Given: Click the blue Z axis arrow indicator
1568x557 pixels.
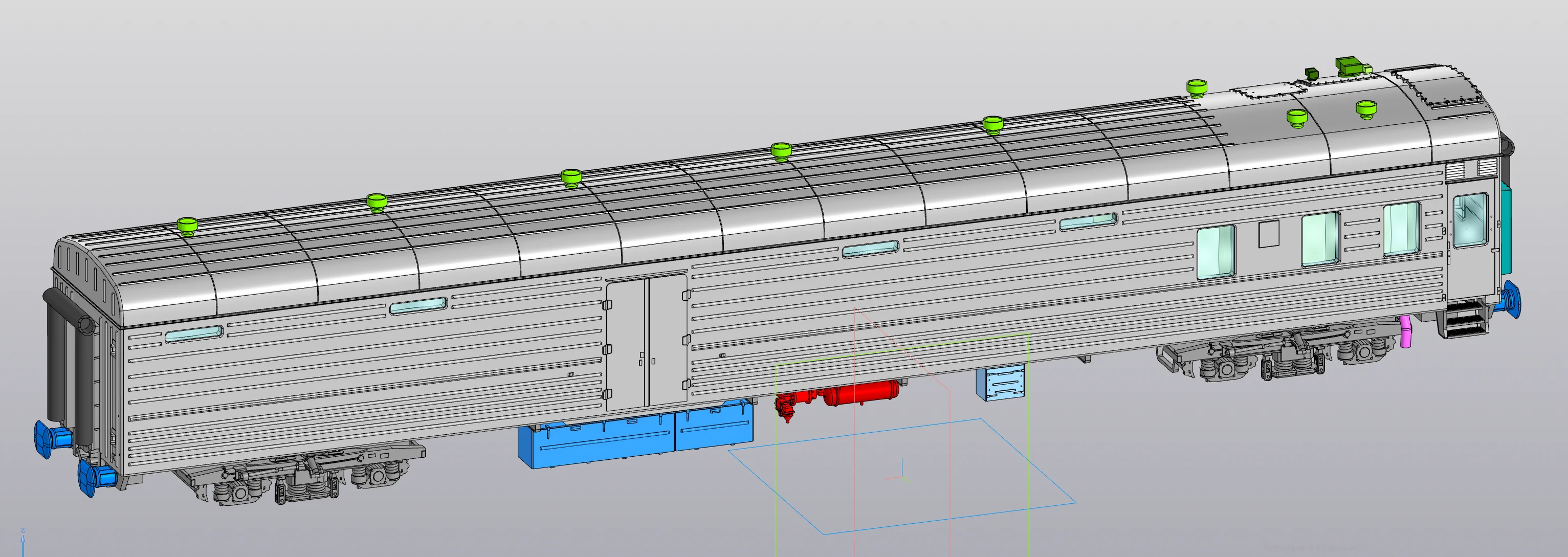Looking at the screenshot, I should point(23,541).
